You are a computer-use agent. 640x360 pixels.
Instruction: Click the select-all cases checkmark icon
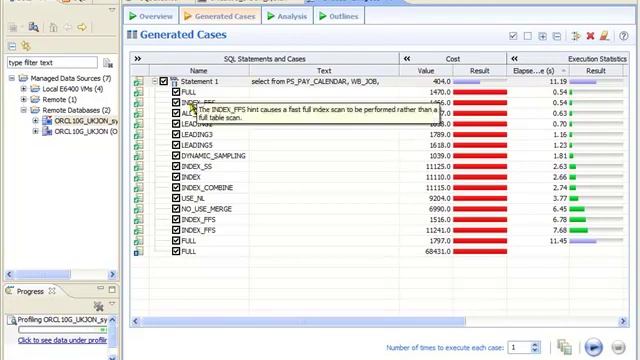513,36
